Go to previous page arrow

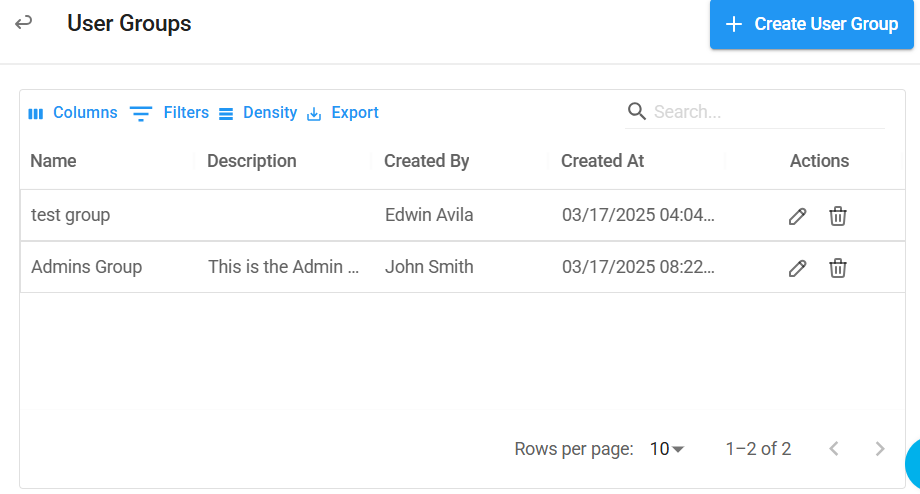[x=834, y=449]
